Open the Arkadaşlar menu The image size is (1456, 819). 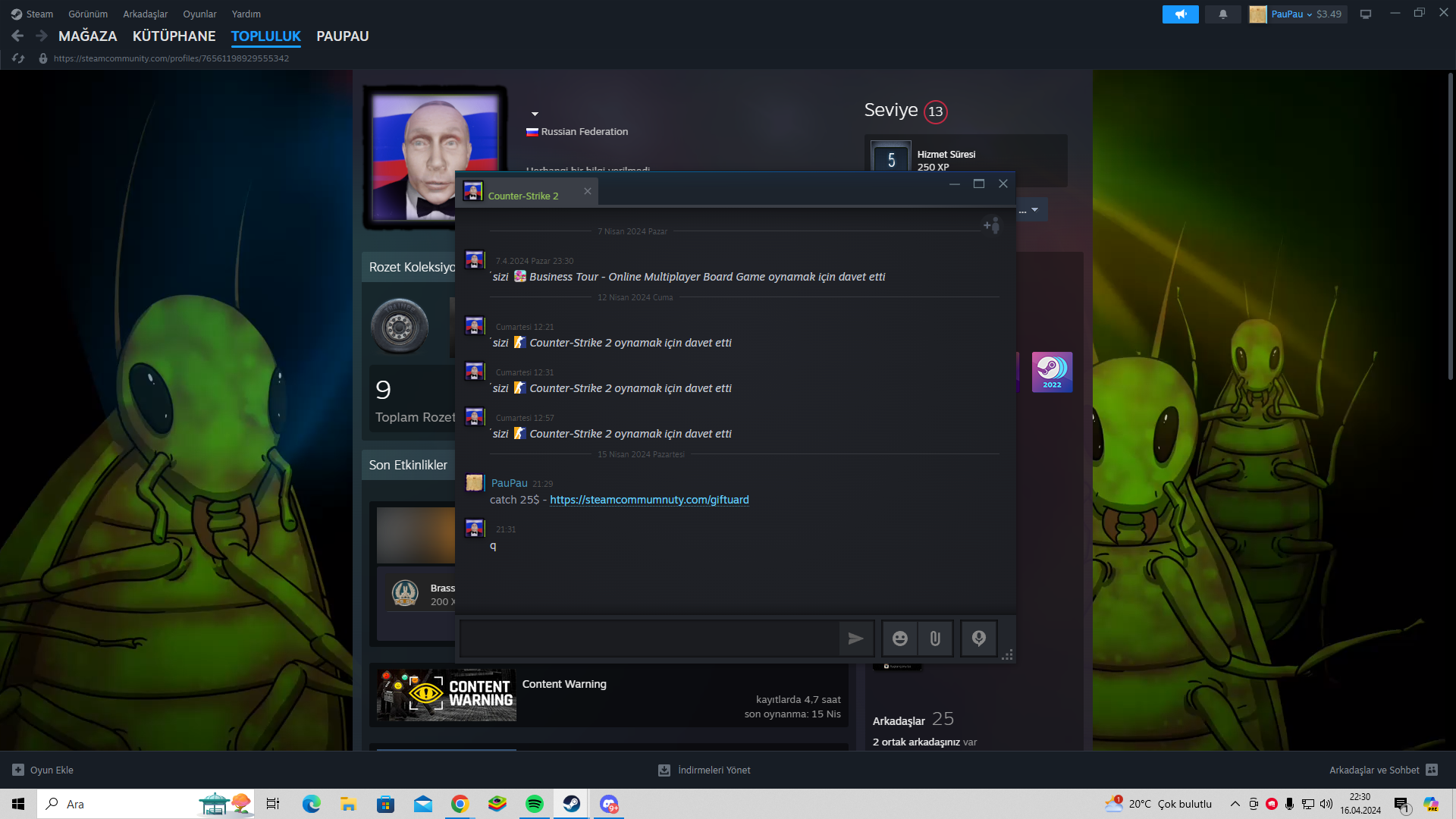(x=145, y=14)
